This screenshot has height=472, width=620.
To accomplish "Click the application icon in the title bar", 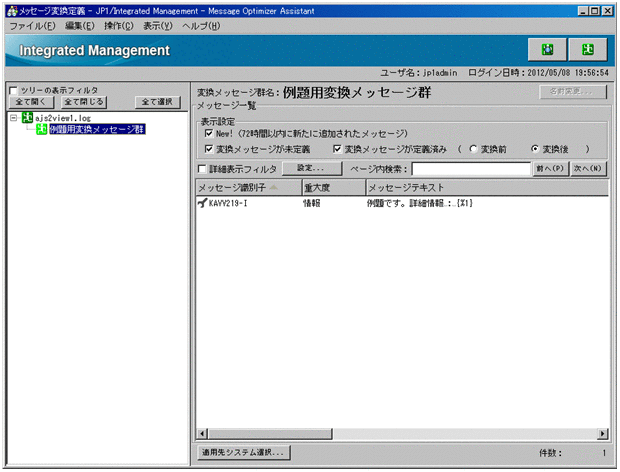I will [10, 9].
